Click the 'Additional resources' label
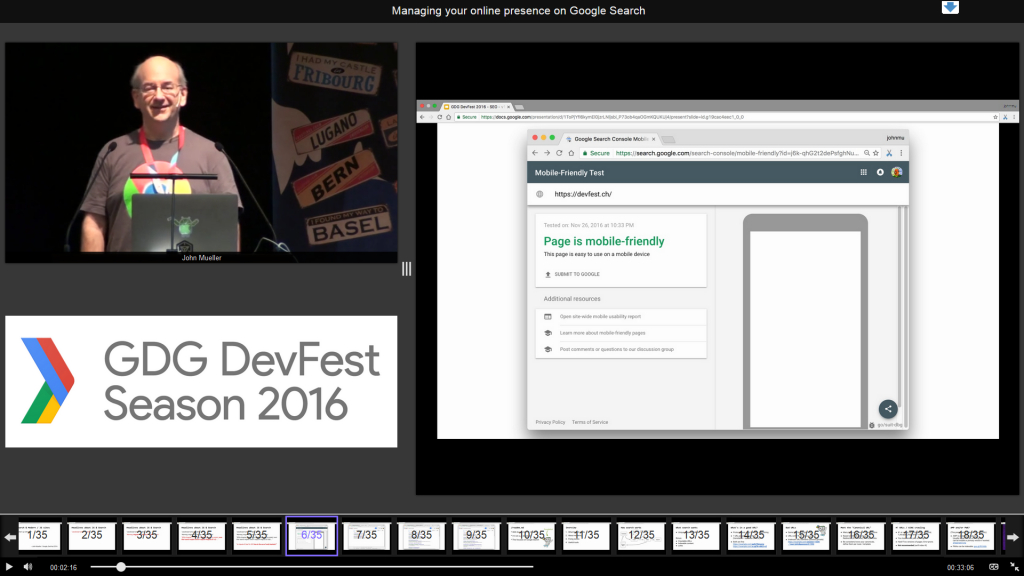The height and width of the screenshot is (576, 1024). pyautogui.click(x=572, y=299)
